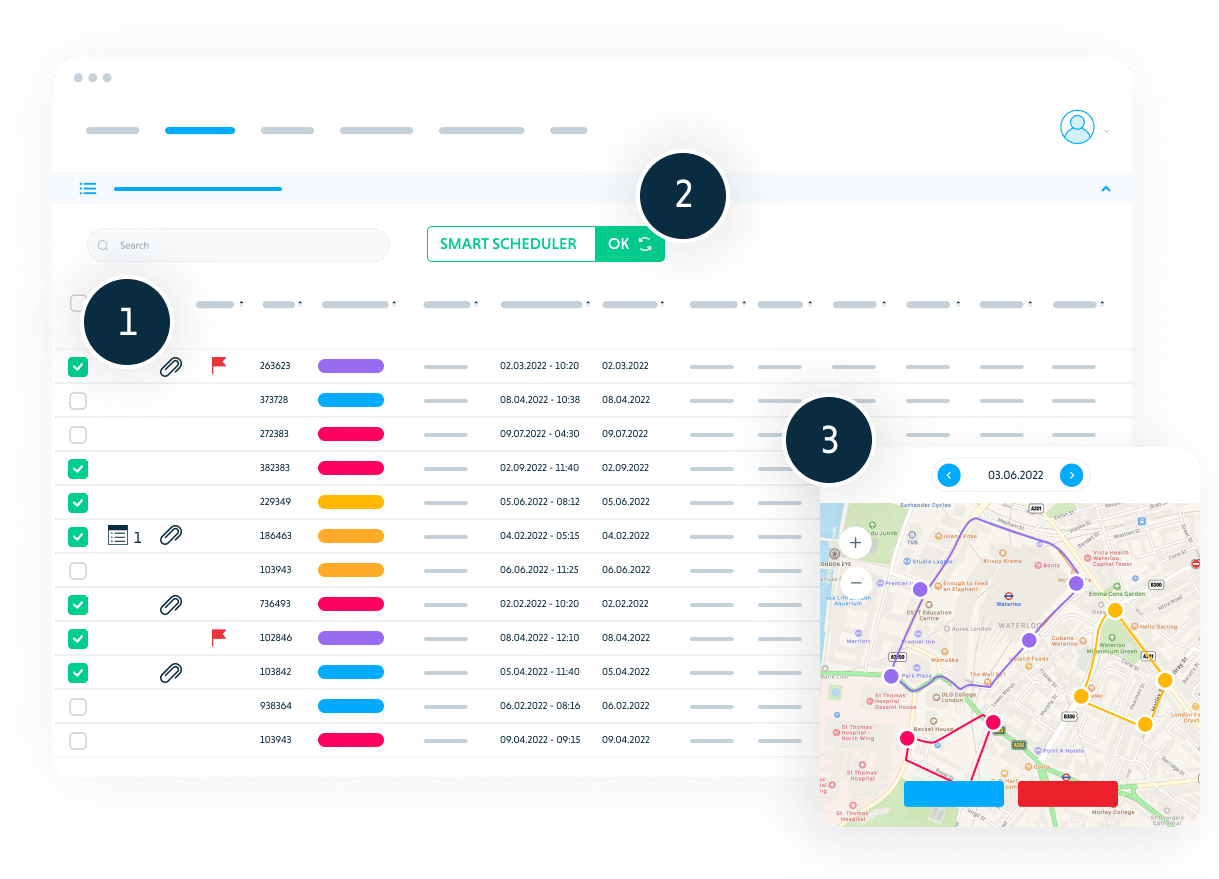Click the red flag in row 102846
Viewport: 1219px width, 879px height.
coord(219,638)
